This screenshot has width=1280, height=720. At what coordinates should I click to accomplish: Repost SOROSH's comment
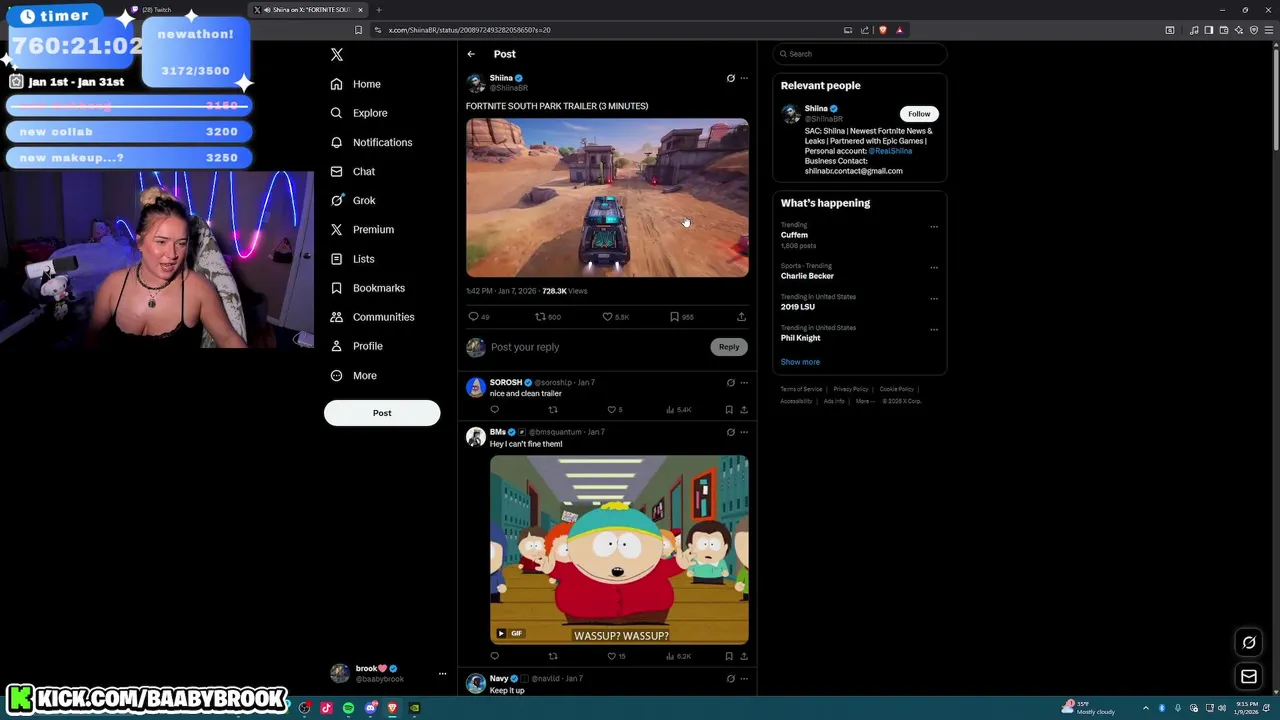pyautogui.click(x=553, y=409)
